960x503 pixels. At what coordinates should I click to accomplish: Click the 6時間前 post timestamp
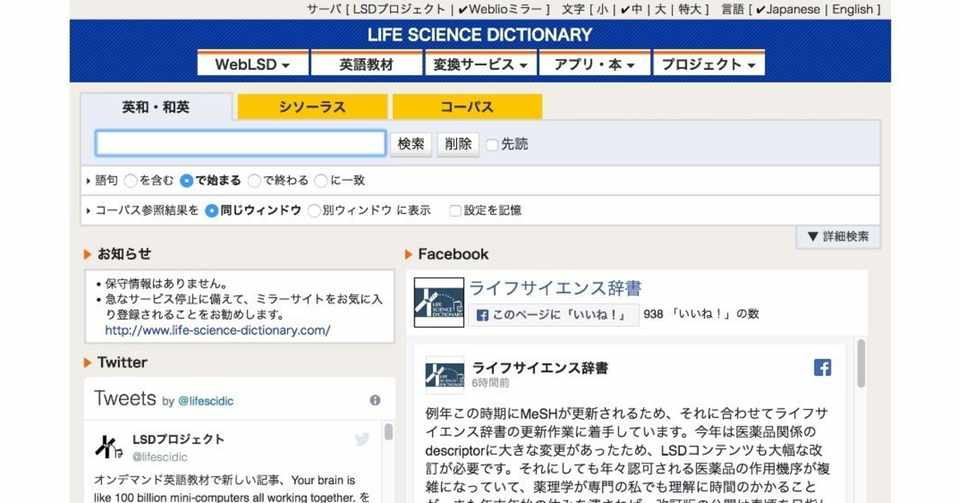490,383
